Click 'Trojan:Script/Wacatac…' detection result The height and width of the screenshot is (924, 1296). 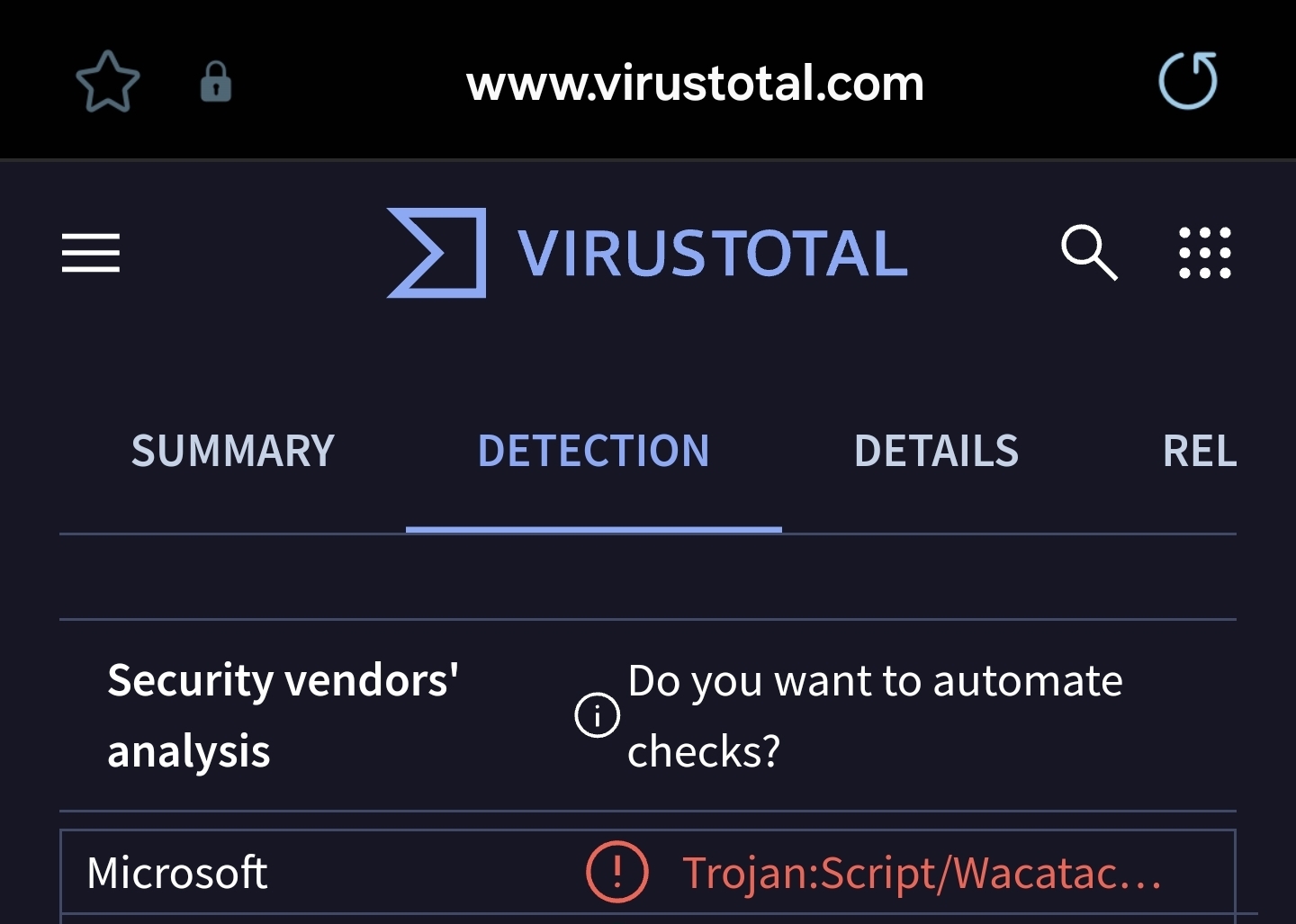(x=922, y=873)
